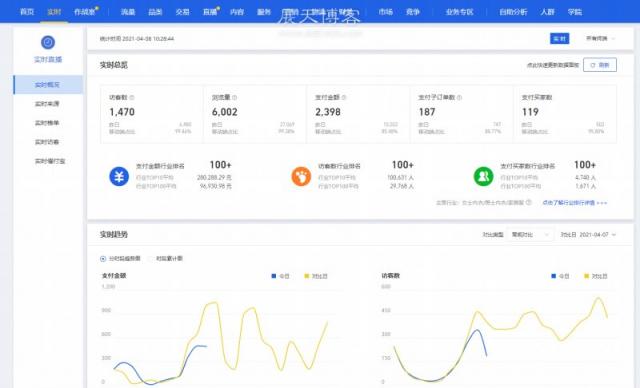The image size is (640, 388).
Task: Toggle the blue 今日 legend in 访客数 chart
Action: [x=560, y=276]
